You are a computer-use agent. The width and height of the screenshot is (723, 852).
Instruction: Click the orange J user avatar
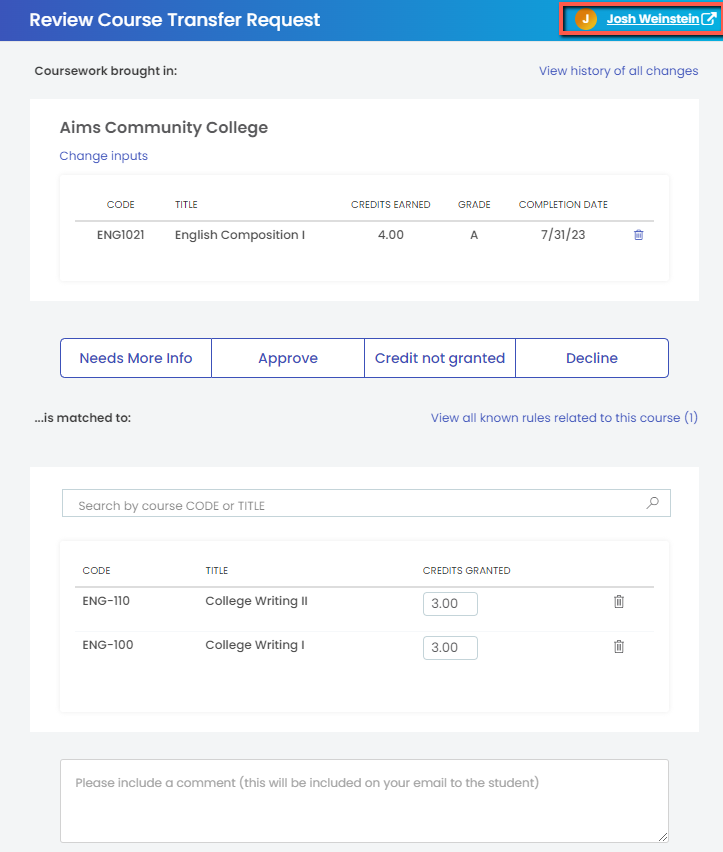[586, 20]
